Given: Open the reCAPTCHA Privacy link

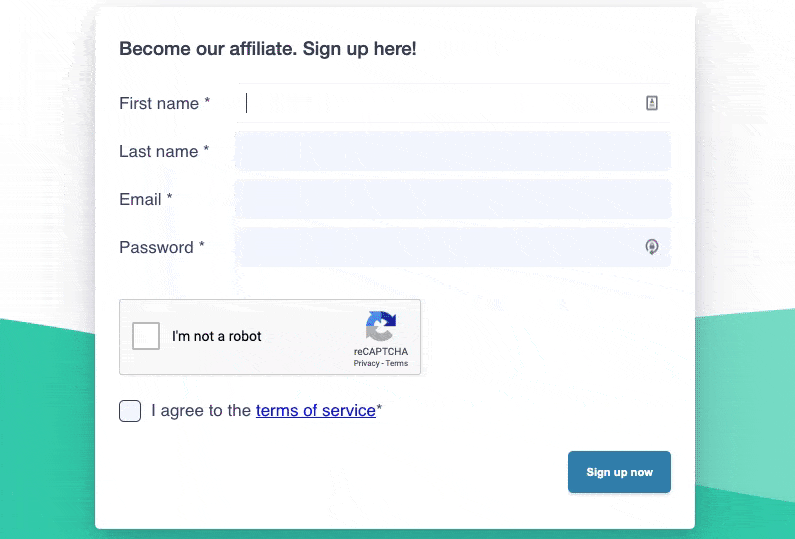Looking at the screenshot, I should tap(366, 363).
